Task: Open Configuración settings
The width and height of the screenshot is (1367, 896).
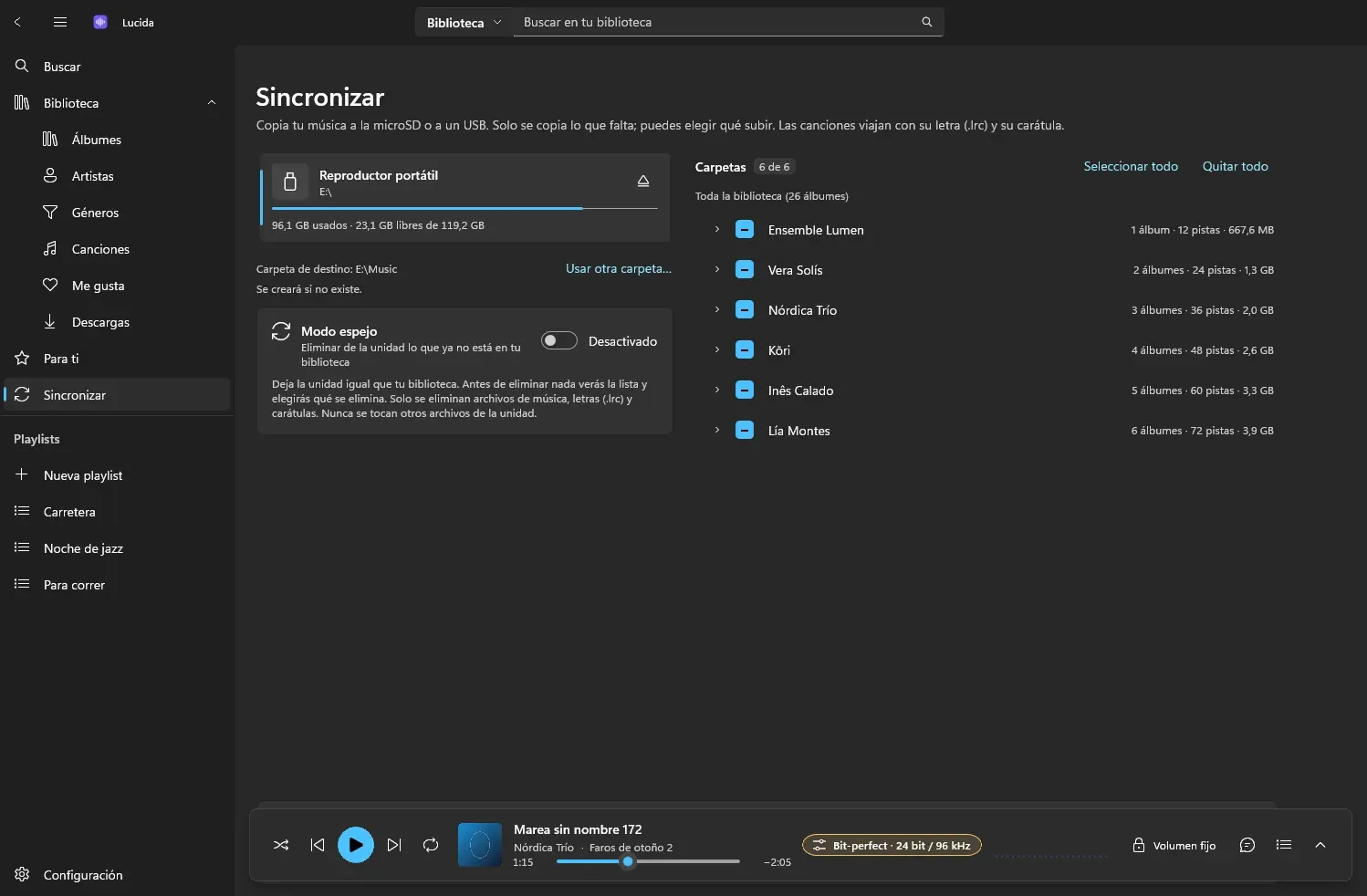Action: pyautogui.click(x=117, y=875)
